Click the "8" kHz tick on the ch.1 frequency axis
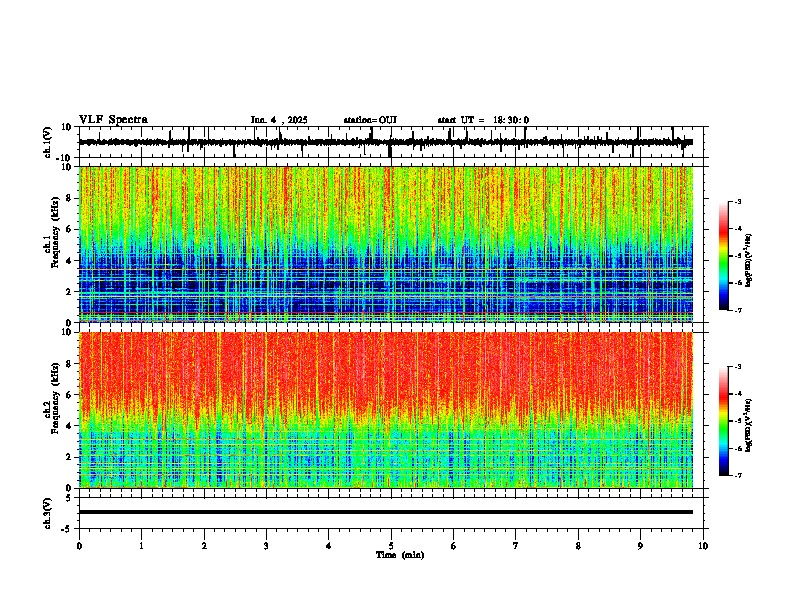The width and height of the screenshot is (792, 612). click(x=70, y=198)
